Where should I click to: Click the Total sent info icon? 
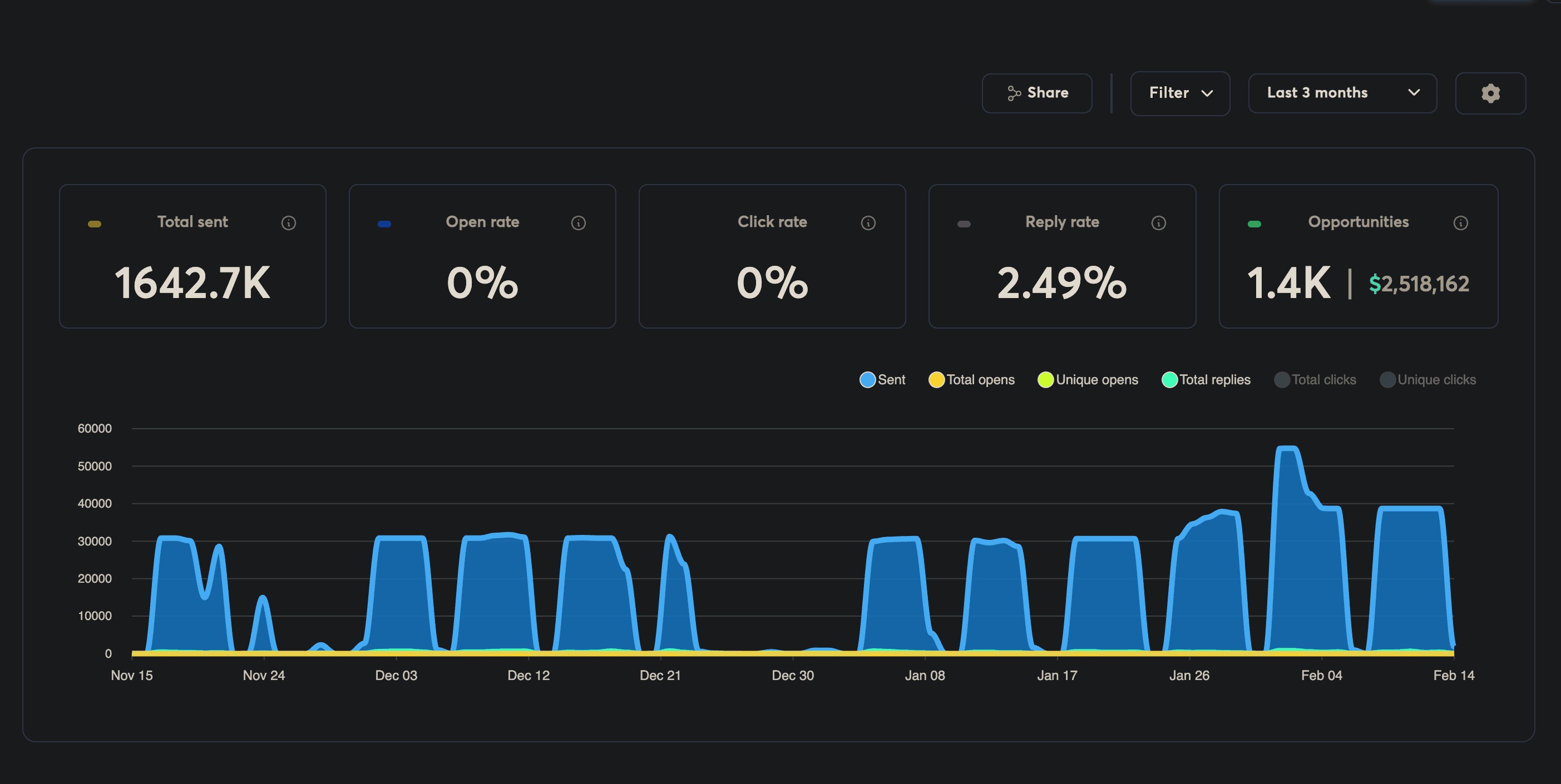[x=289, y=222]
